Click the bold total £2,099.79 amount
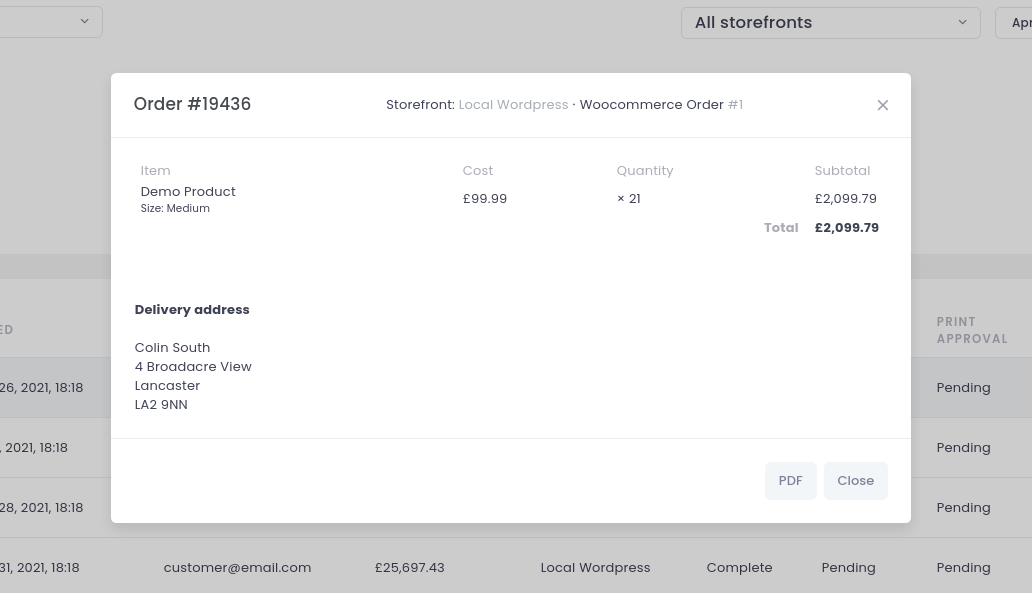Screen dimensions: 1032x593 pyautogui.click(x=846, y=228)
